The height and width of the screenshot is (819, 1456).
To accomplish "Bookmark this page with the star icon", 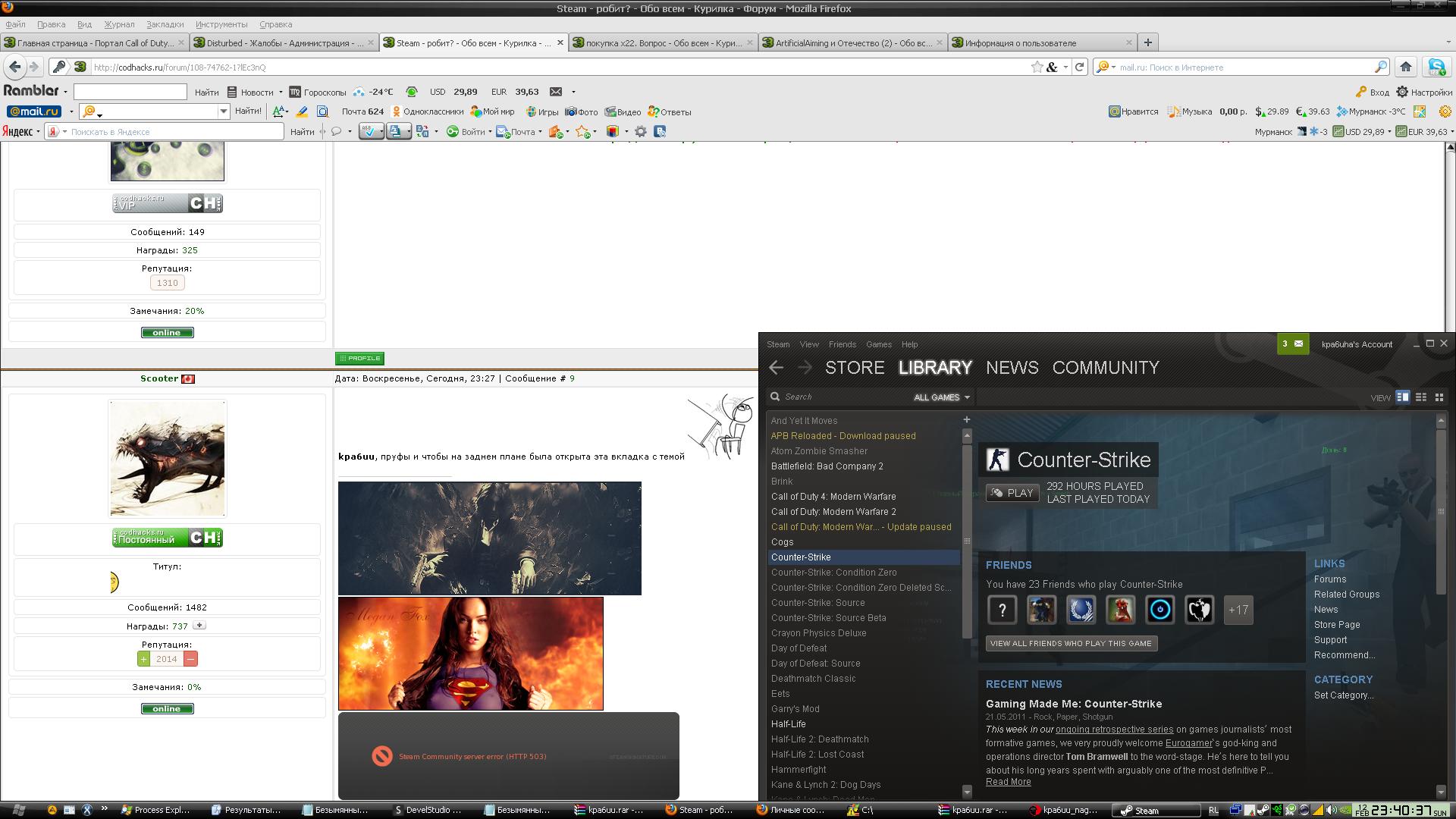I will point(1037,67).
